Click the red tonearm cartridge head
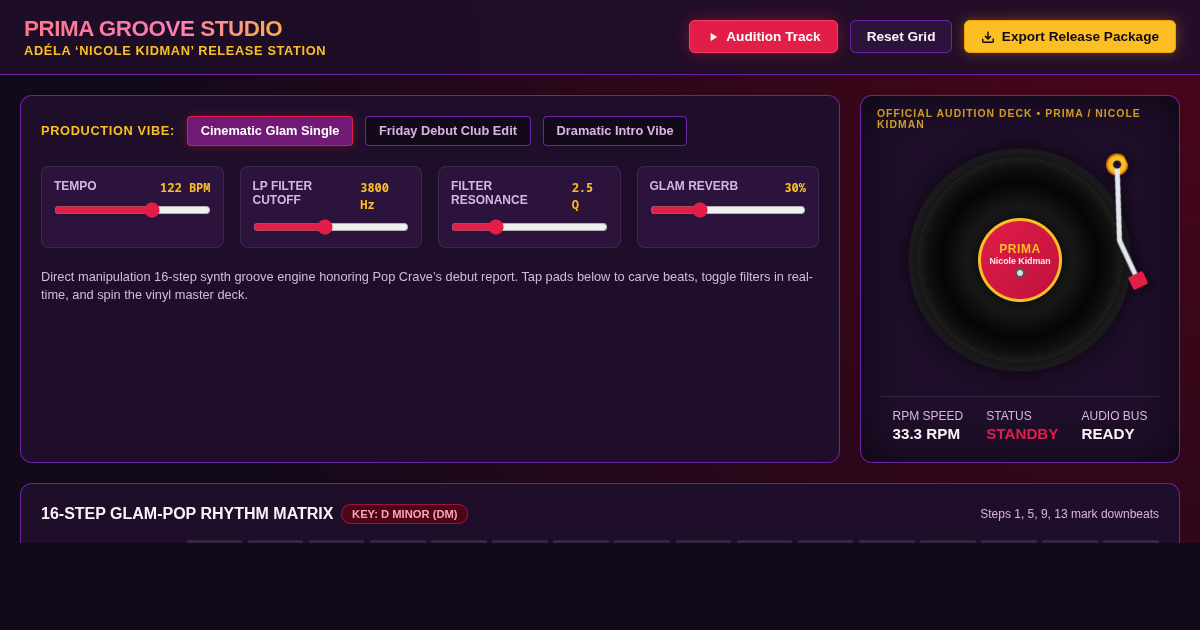The width and height of the screenshot is (1200, 630). click(x=1138, y=280)
